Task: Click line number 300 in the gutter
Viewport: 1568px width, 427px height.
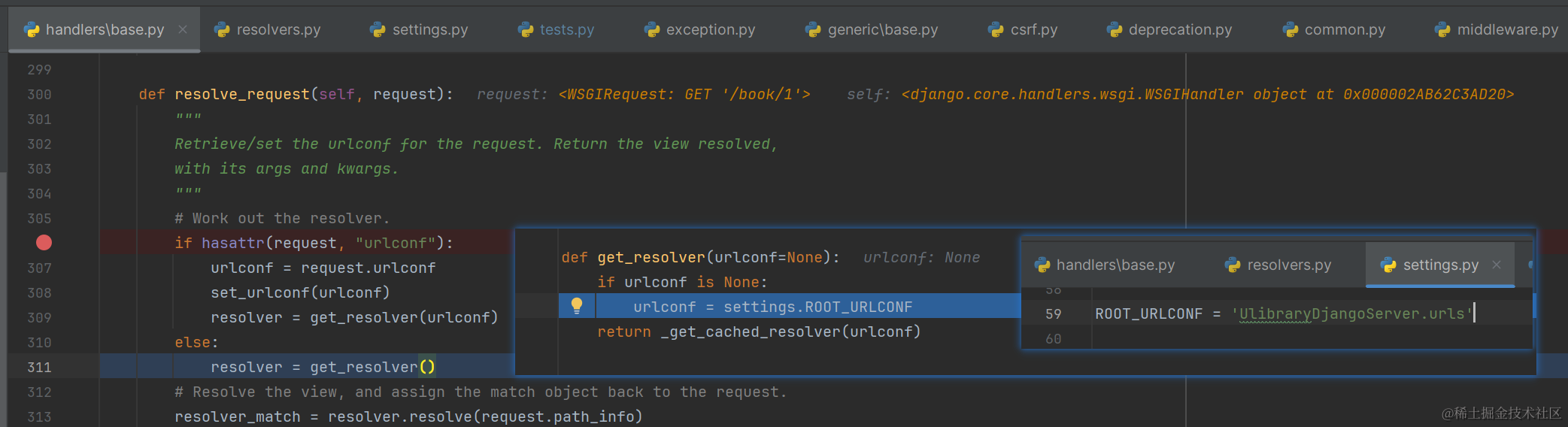Action: coord(39,94)
